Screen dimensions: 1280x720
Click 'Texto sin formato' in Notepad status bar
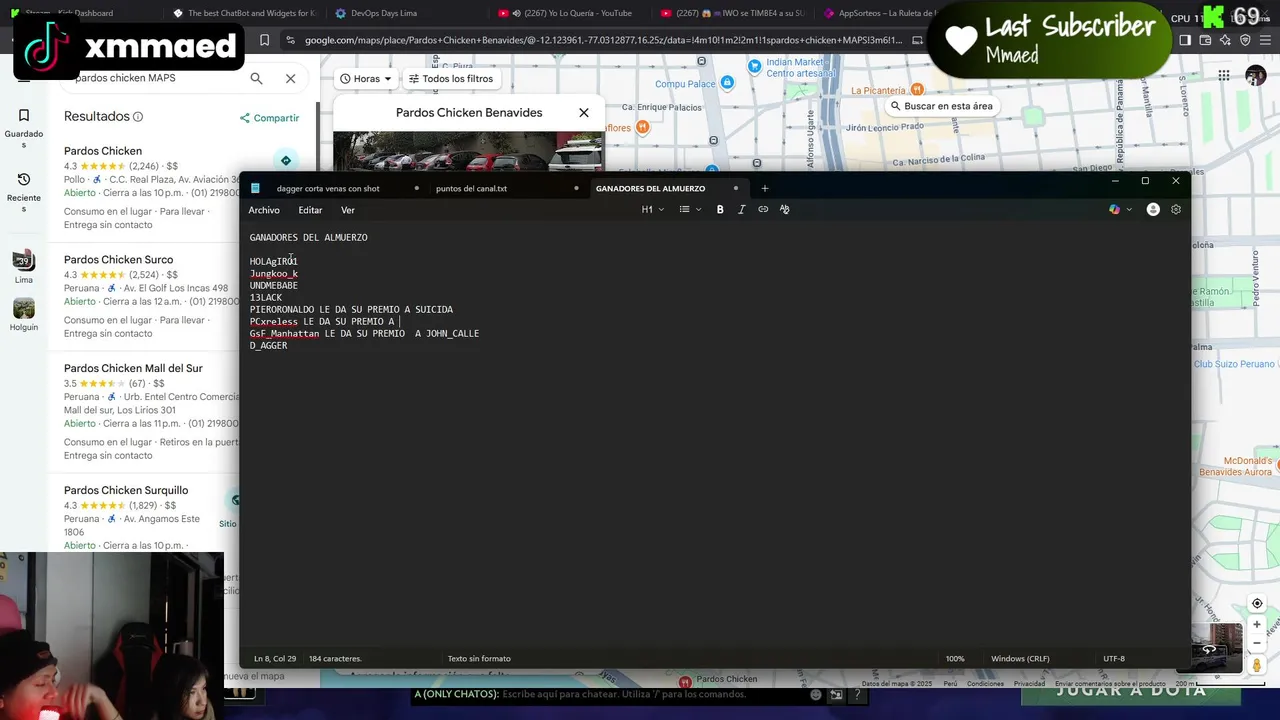tap(479, 658)
